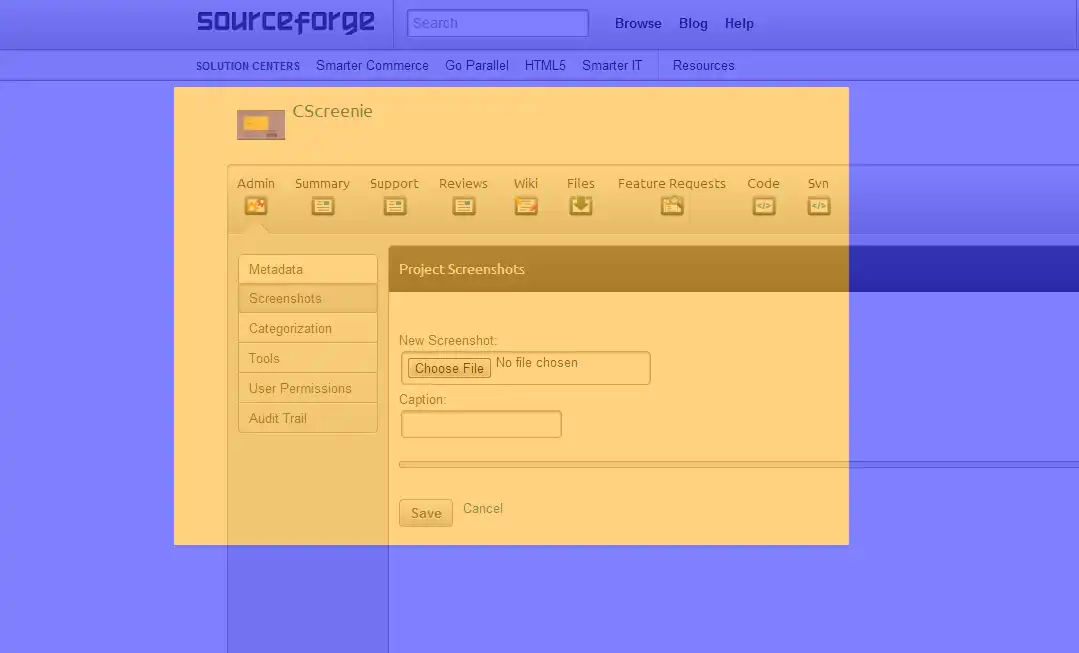Screen dimensions: 1079x653
Task: Click the Cancel link
Action: click(x=483, y=509)
